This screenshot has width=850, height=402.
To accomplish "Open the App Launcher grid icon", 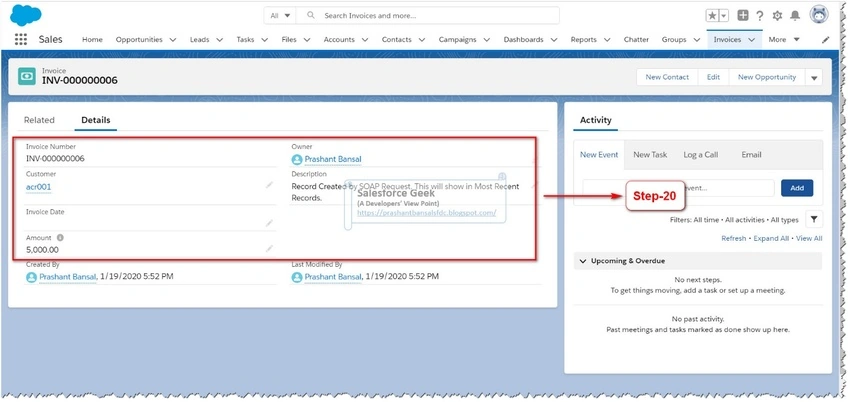I will (21, 40).
